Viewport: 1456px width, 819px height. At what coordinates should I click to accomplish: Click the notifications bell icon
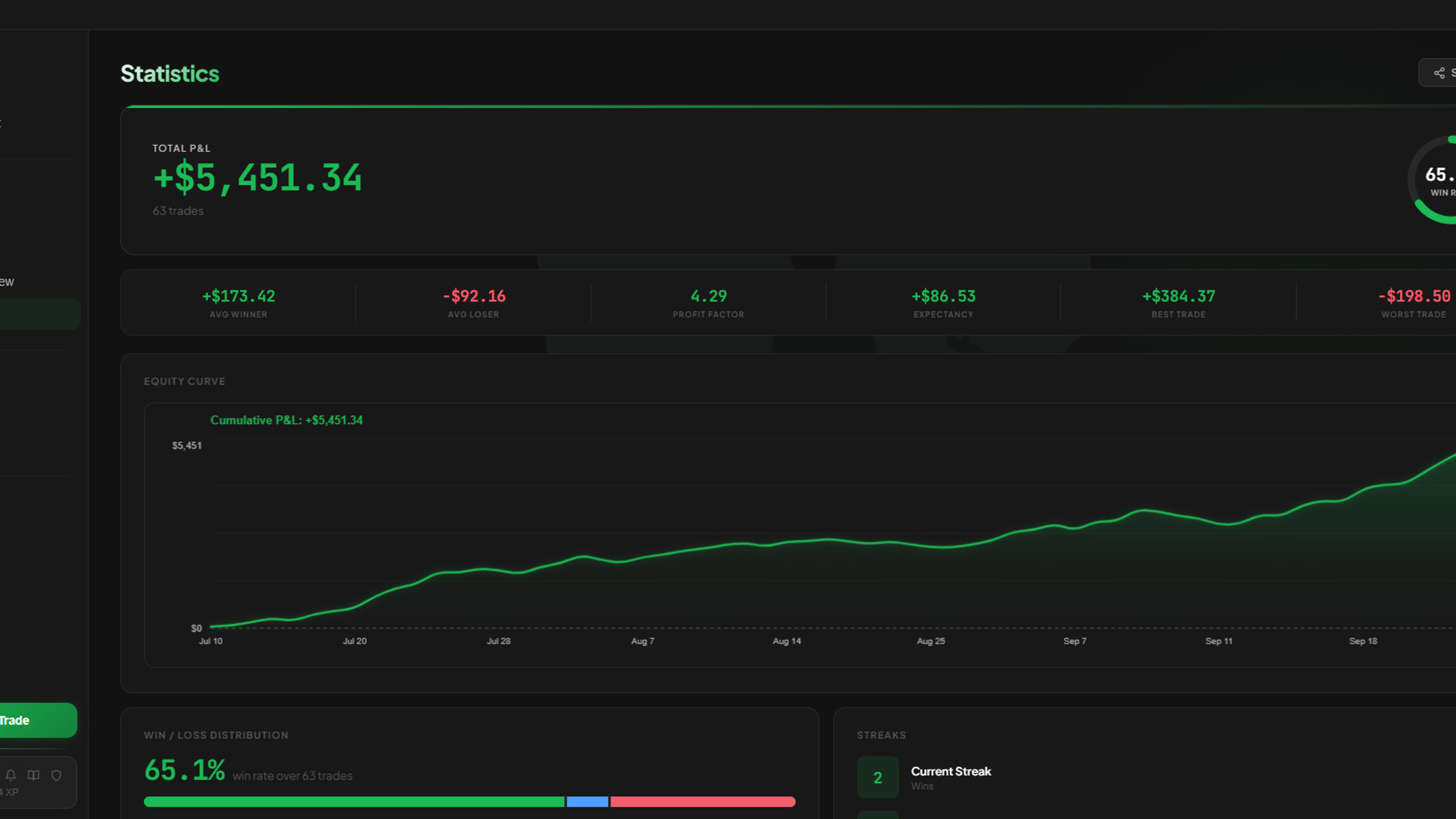[x=11, y=775]
